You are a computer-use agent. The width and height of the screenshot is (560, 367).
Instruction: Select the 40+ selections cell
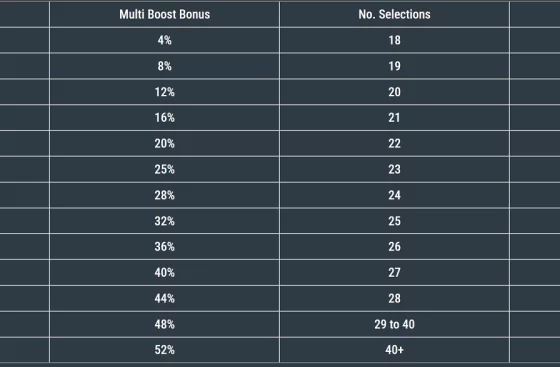pos(394,350)
